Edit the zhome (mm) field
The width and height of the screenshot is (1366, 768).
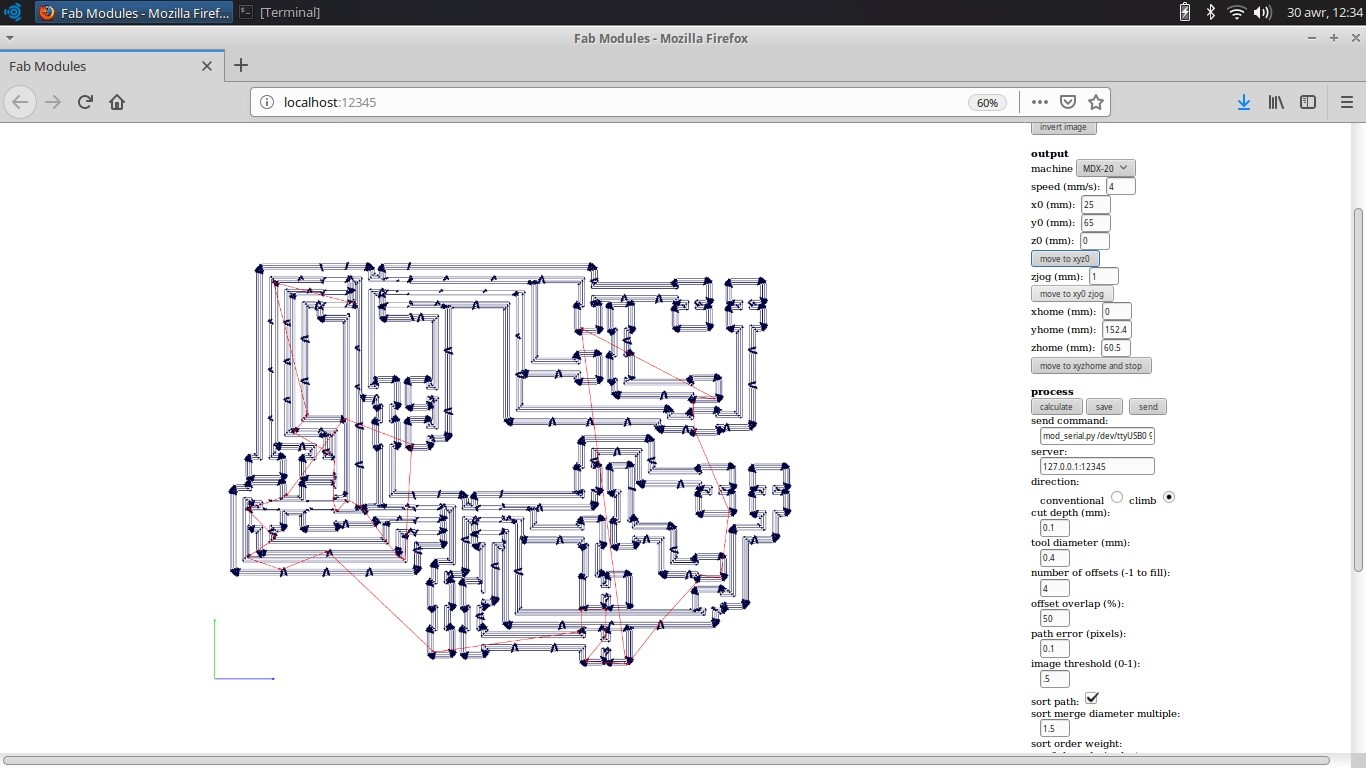[1116, 348]
